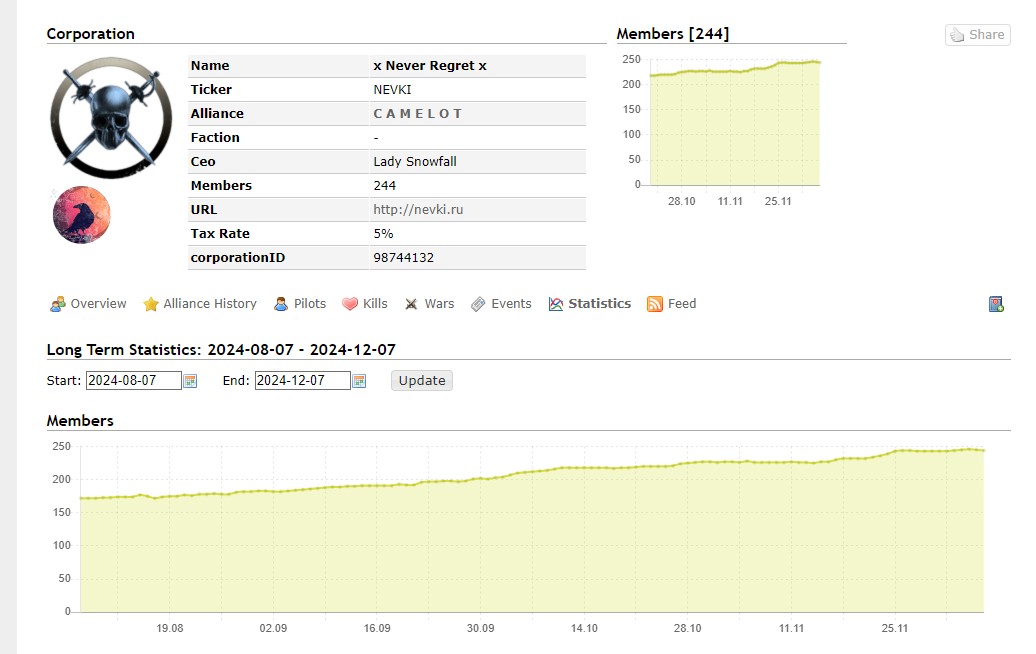Open the End date calendar picker
Image resolution: width=1036 pixels, height=654 pixels.
pyautogui.click(x=359, y=381)
